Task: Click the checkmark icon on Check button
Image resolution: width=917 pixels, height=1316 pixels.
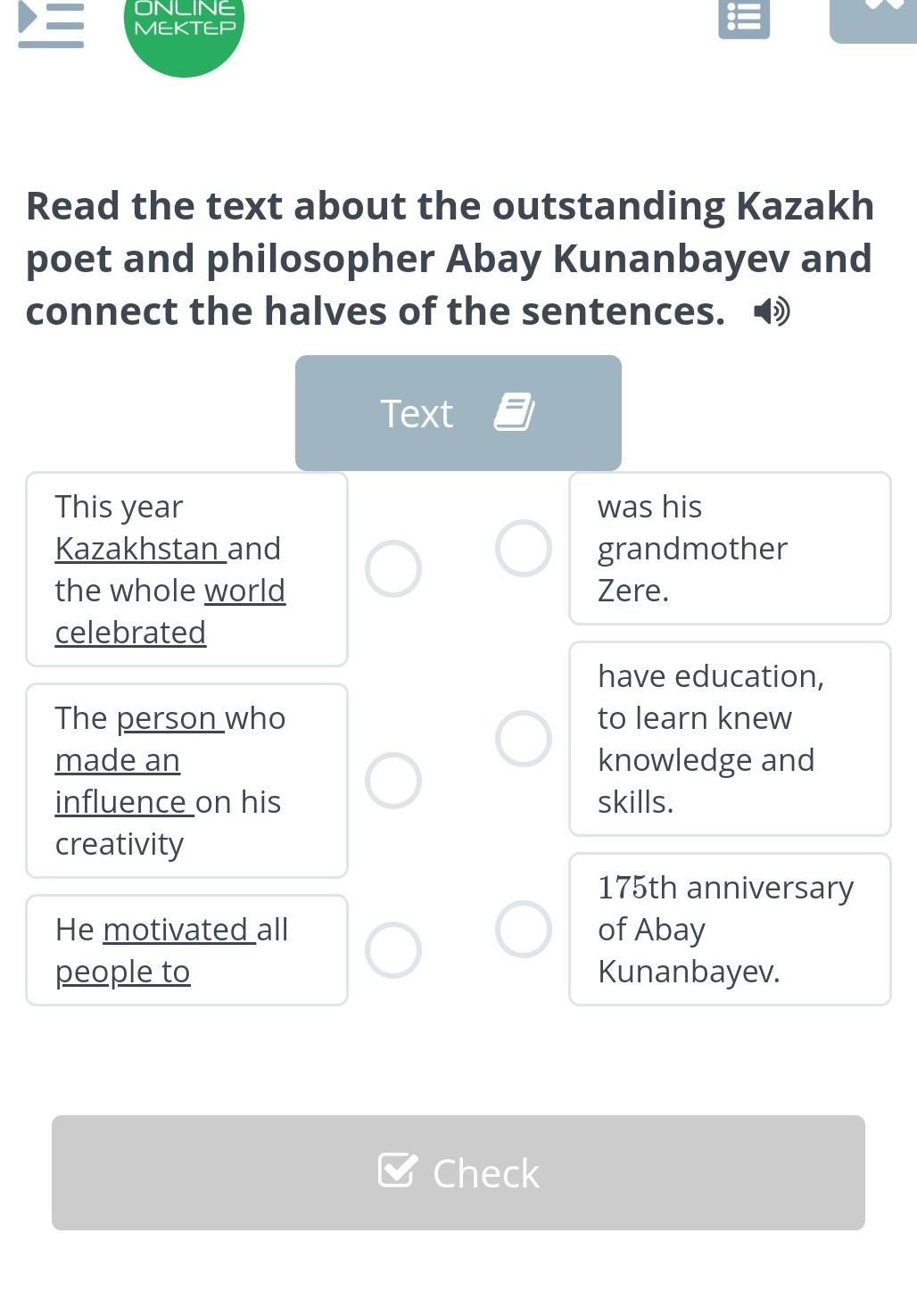Action: click(x=397, y=1170)
